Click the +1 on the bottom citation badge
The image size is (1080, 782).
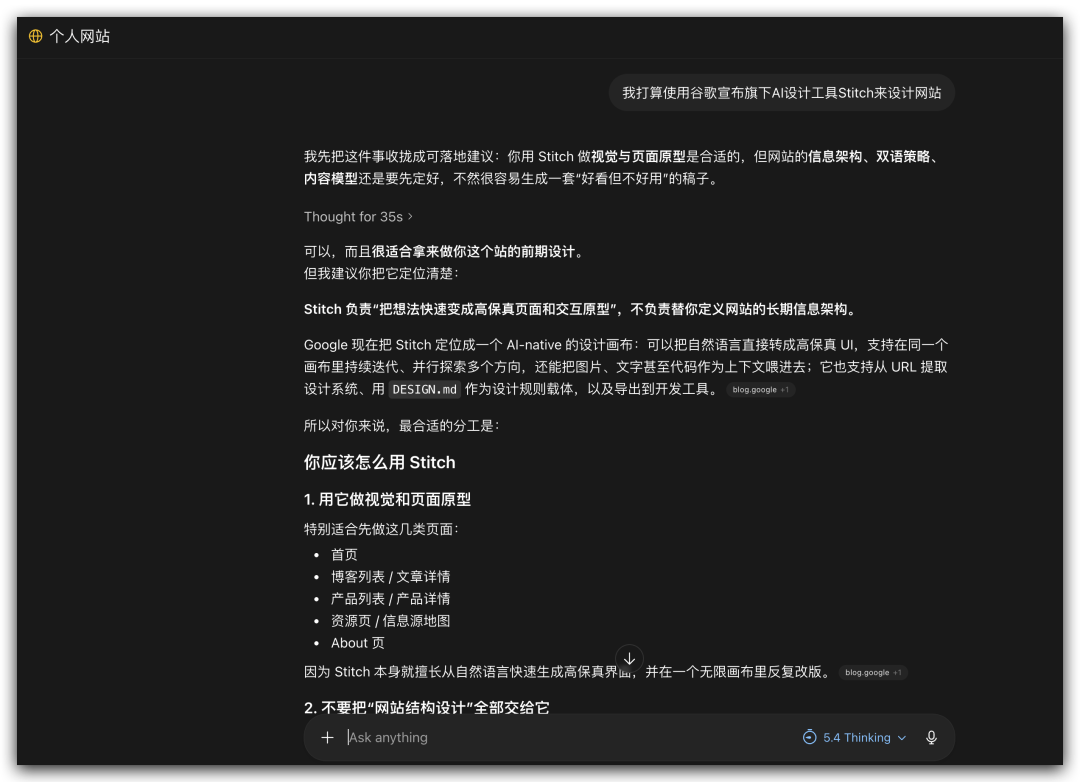(898, 672)
